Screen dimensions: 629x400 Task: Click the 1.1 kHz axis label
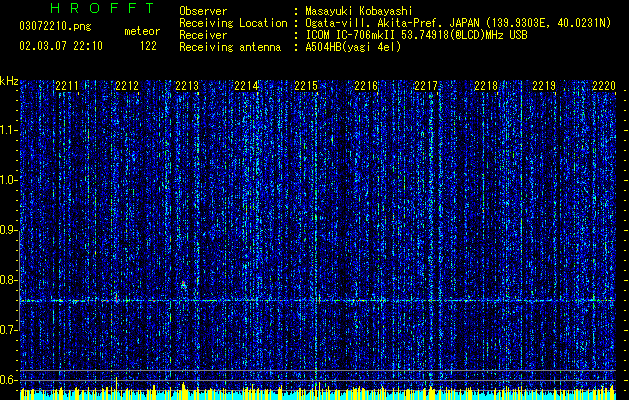(x=8, y=130)
